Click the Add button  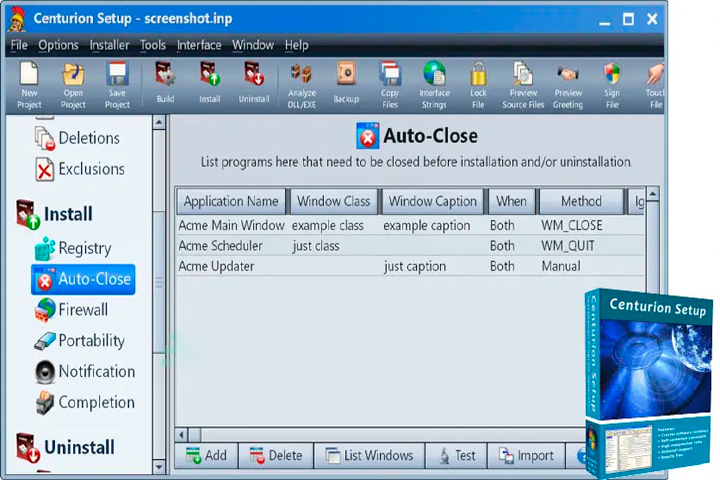[207, 456]
